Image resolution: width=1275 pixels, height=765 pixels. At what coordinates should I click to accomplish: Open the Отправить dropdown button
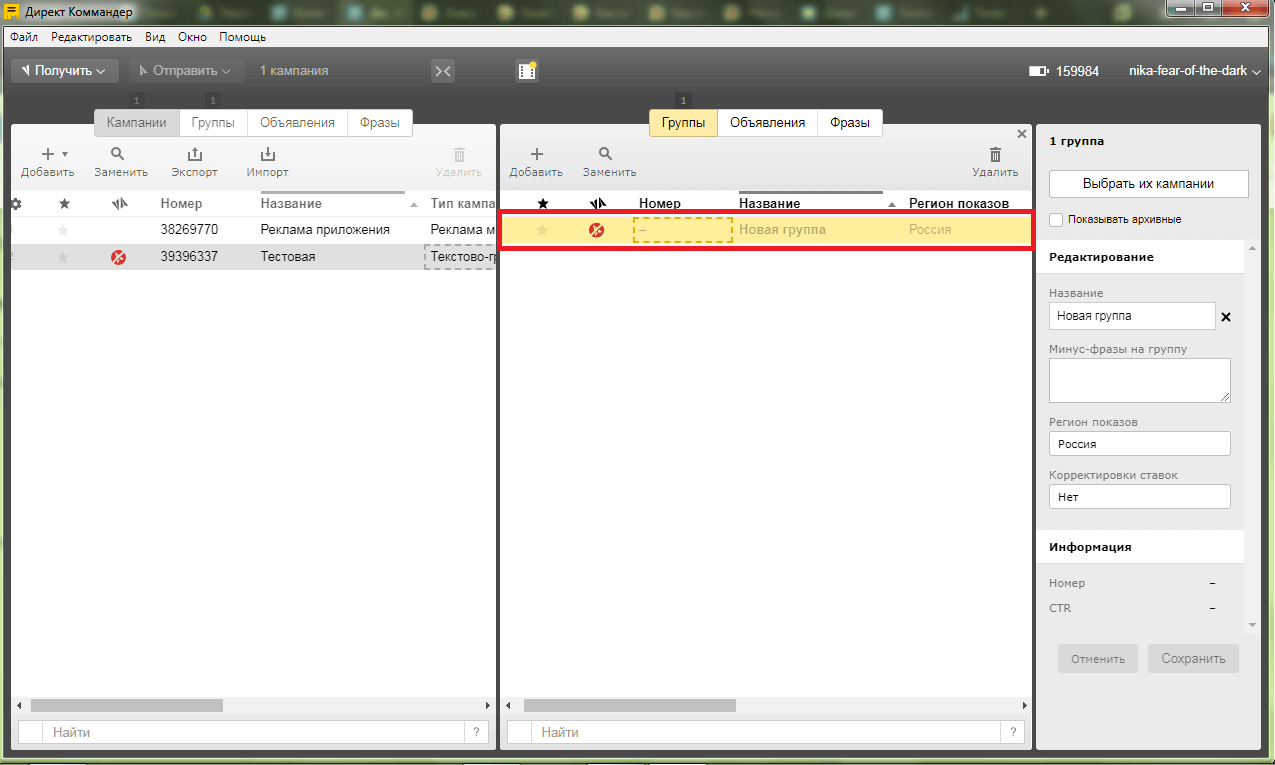click(x=187, y=71)
